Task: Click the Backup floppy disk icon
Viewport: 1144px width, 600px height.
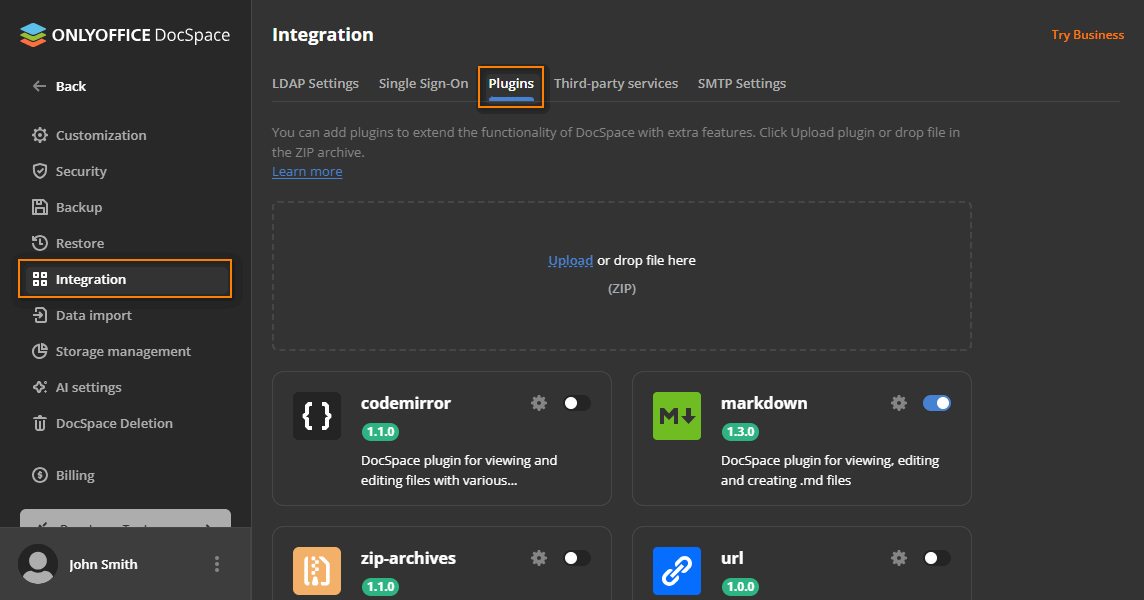Action: point(40,207)
